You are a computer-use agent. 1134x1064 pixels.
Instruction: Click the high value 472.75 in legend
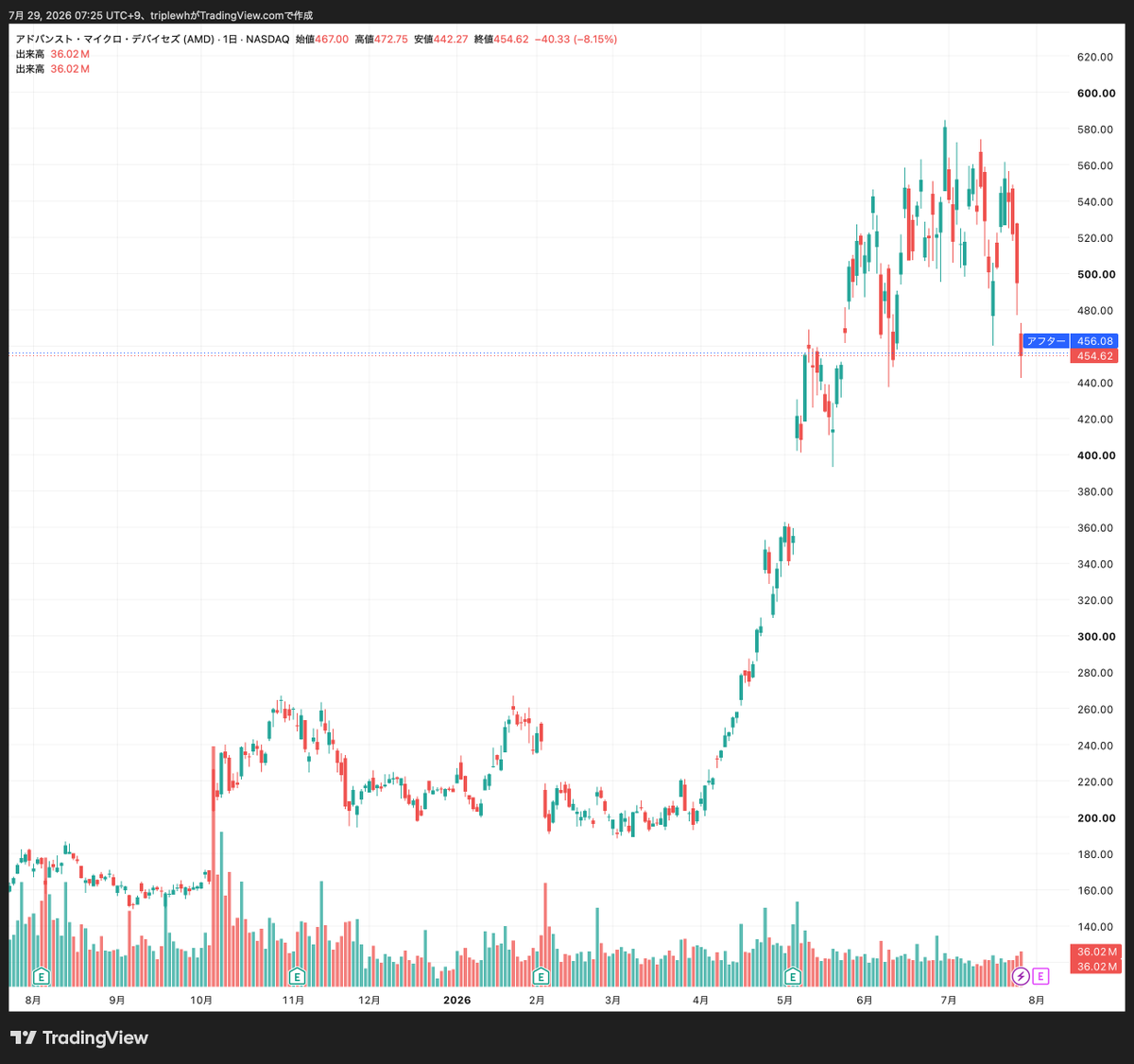pos(391,39)
